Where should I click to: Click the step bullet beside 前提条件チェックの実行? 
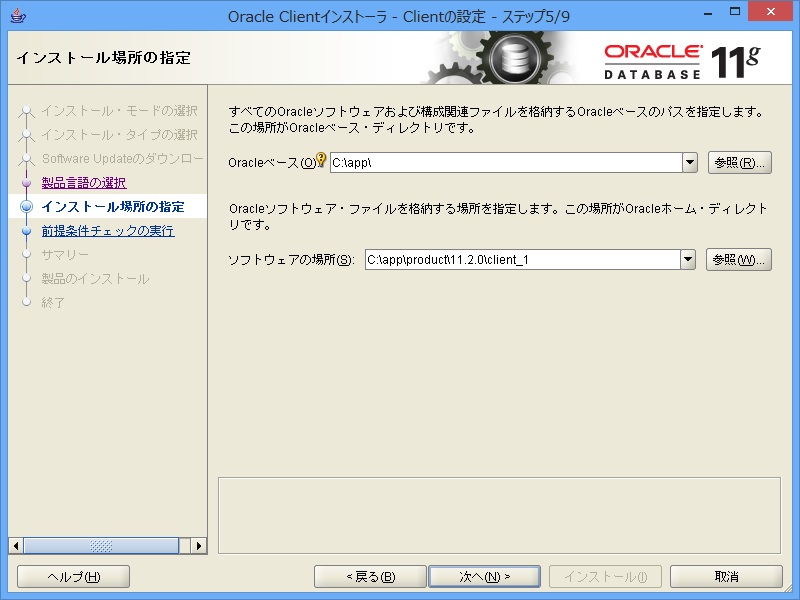click(x=28, y=231)
